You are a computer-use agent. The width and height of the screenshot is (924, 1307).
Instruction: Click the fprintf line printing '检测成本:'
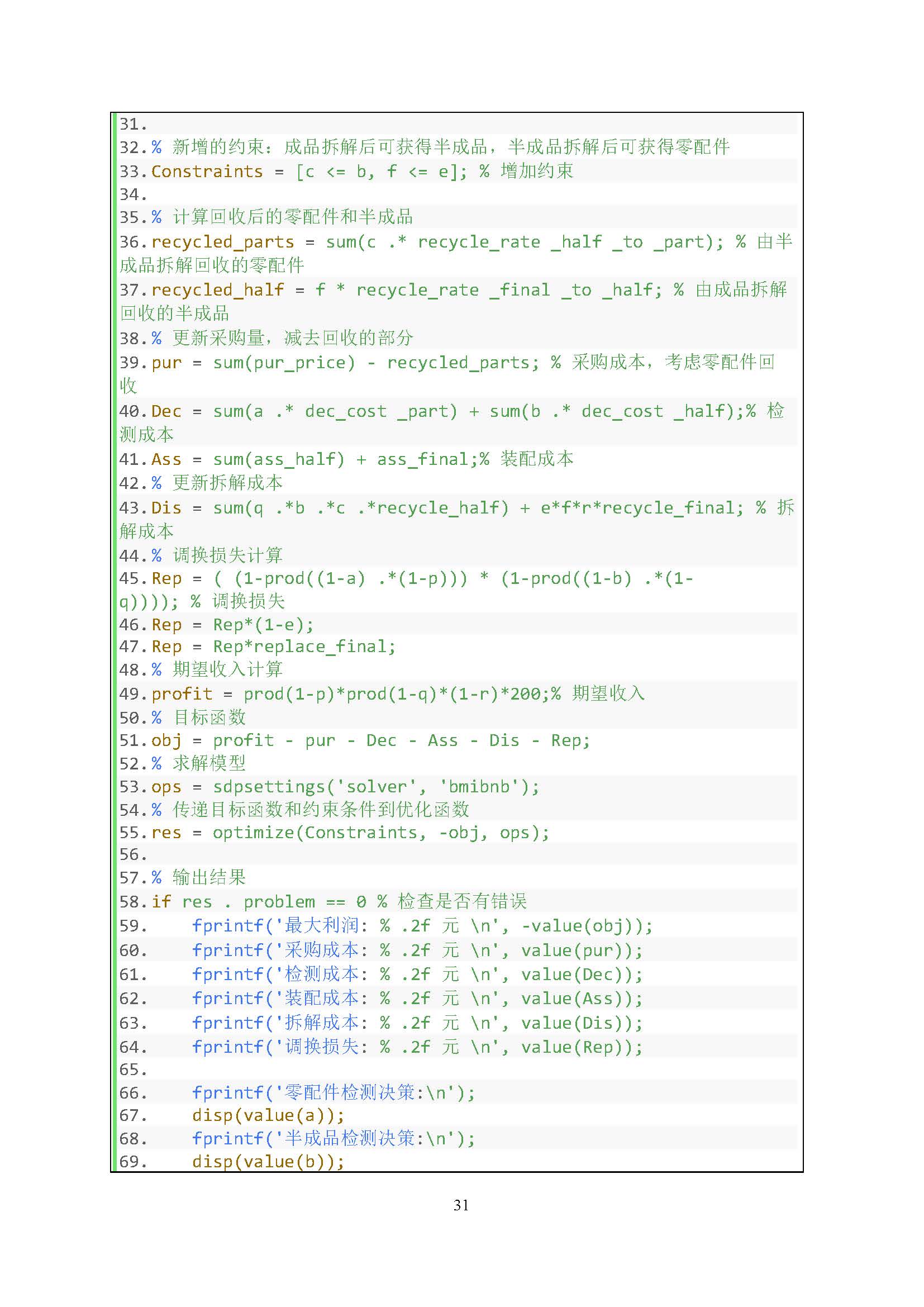pyautogui.click(x=417, y=974)
